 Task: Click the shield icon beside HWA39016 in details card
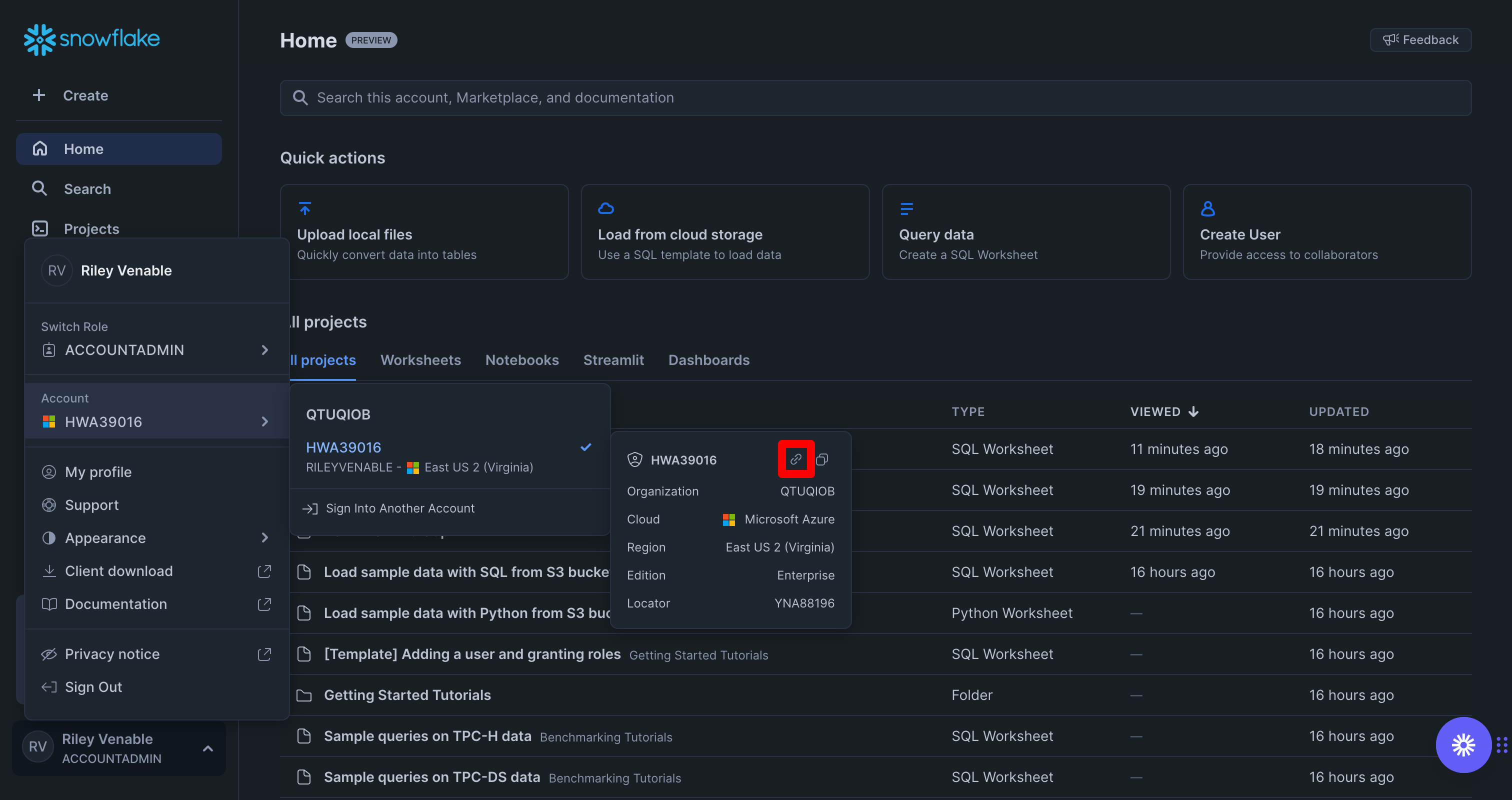(x=634, y=459)
